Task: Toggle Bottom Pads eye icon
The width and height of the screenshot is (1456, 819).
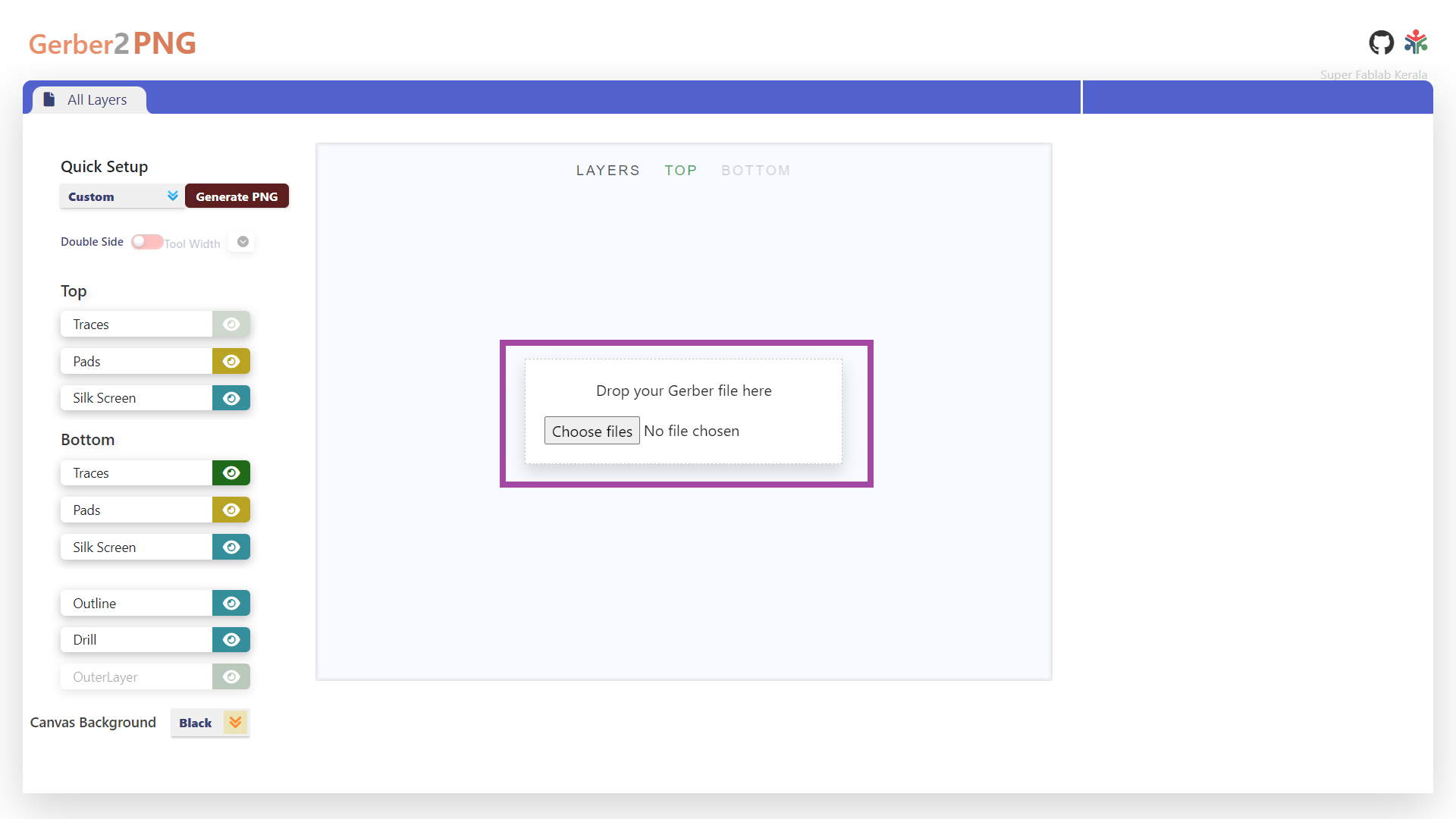Action: click(231, 510)
